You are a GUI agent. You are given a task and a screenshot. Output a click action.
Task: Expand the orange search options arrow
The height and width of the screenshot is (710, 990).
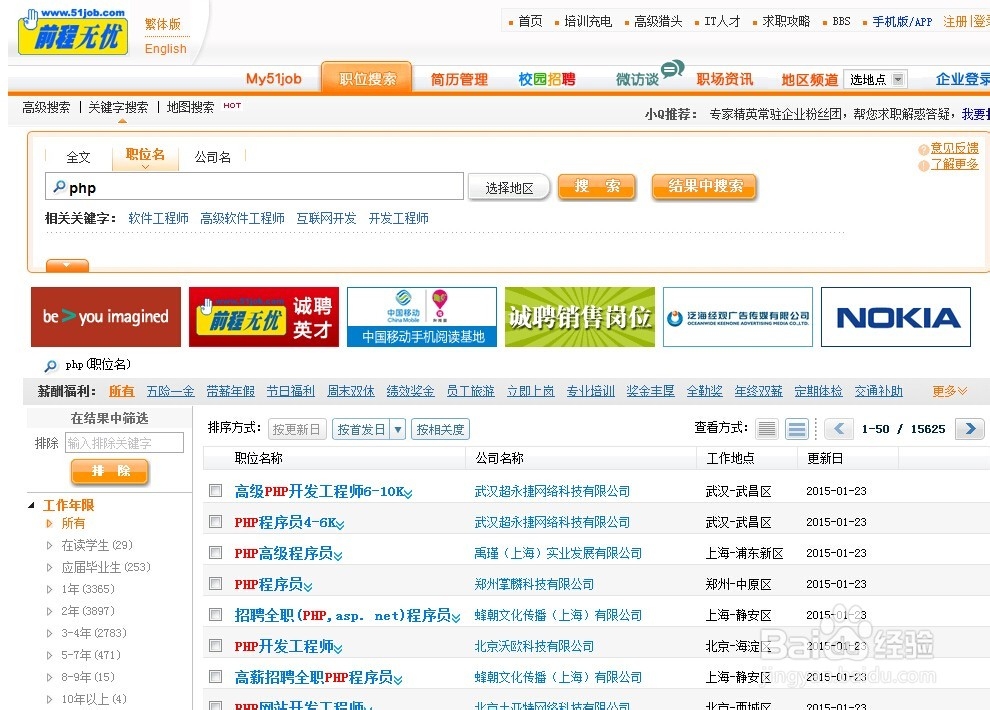67,266
